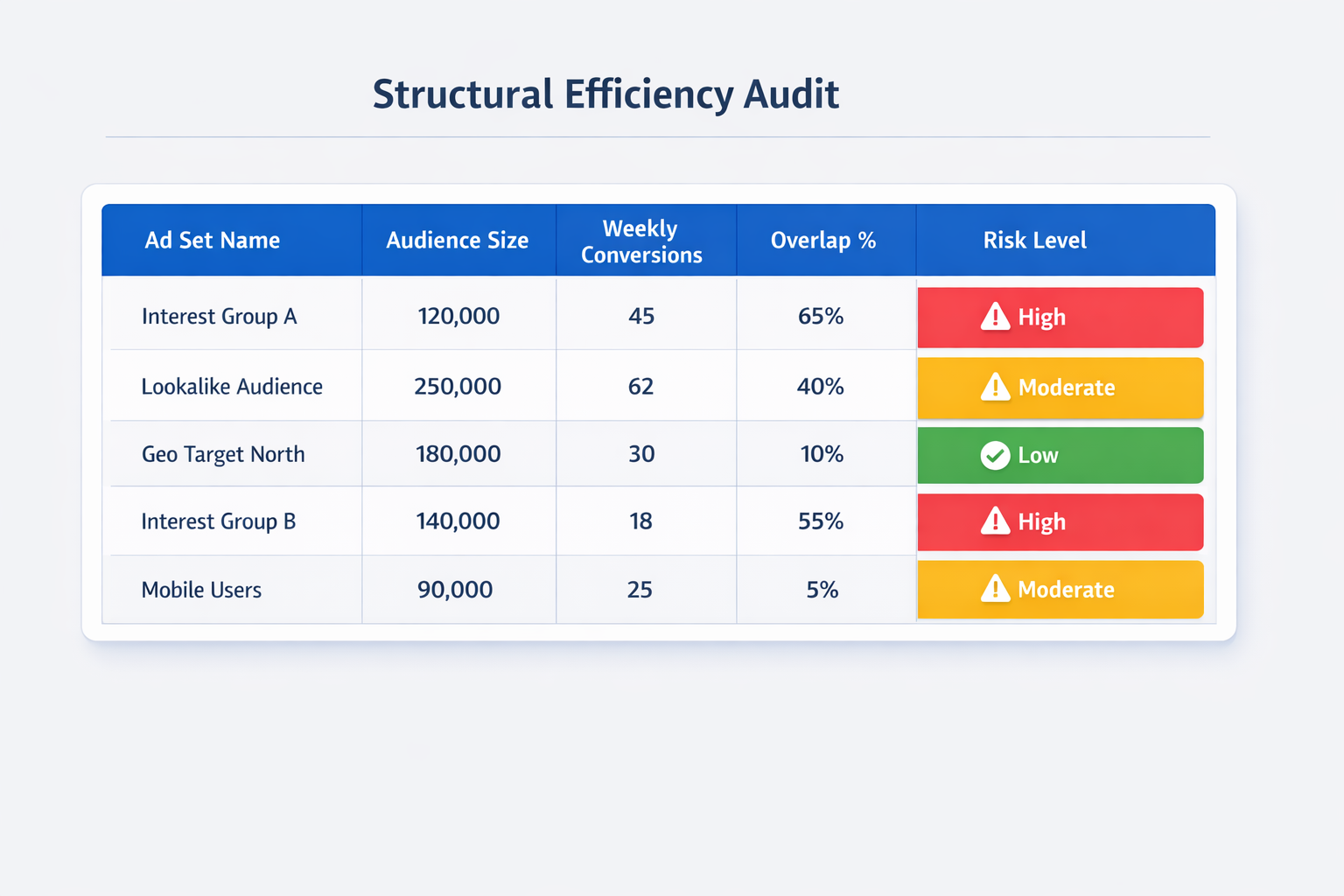This screenshot has width=1344, height=896.
Task: Click the green Low risk badge for Geo Target North
Action: (1060, 455)
